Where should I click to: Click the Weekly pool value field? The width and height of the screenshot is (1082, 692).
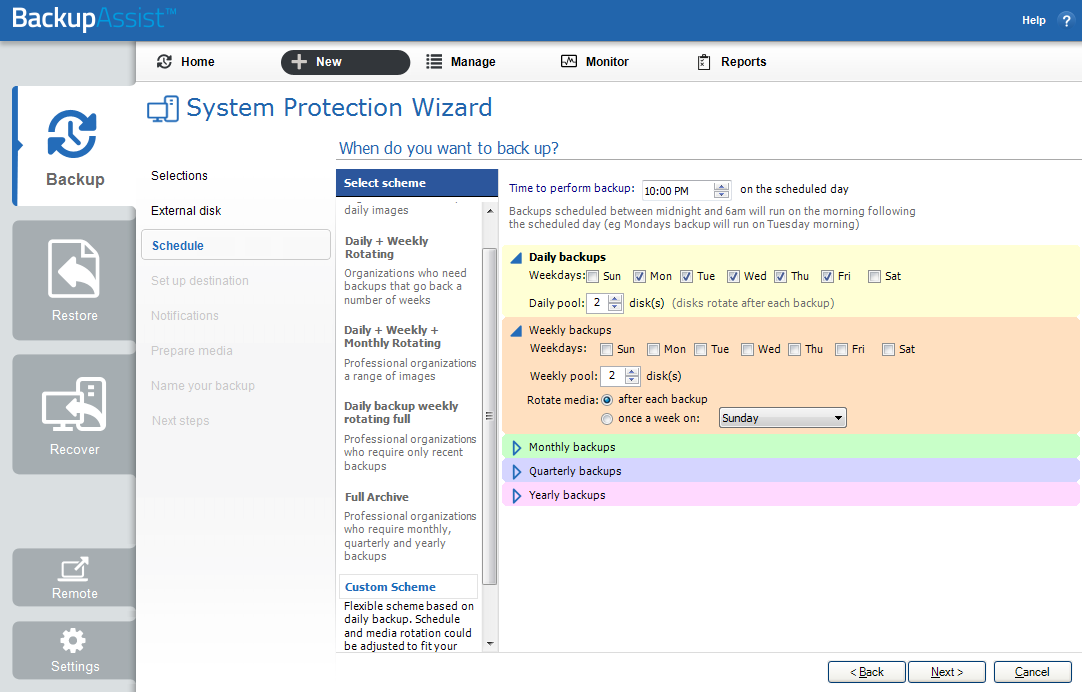612,376
